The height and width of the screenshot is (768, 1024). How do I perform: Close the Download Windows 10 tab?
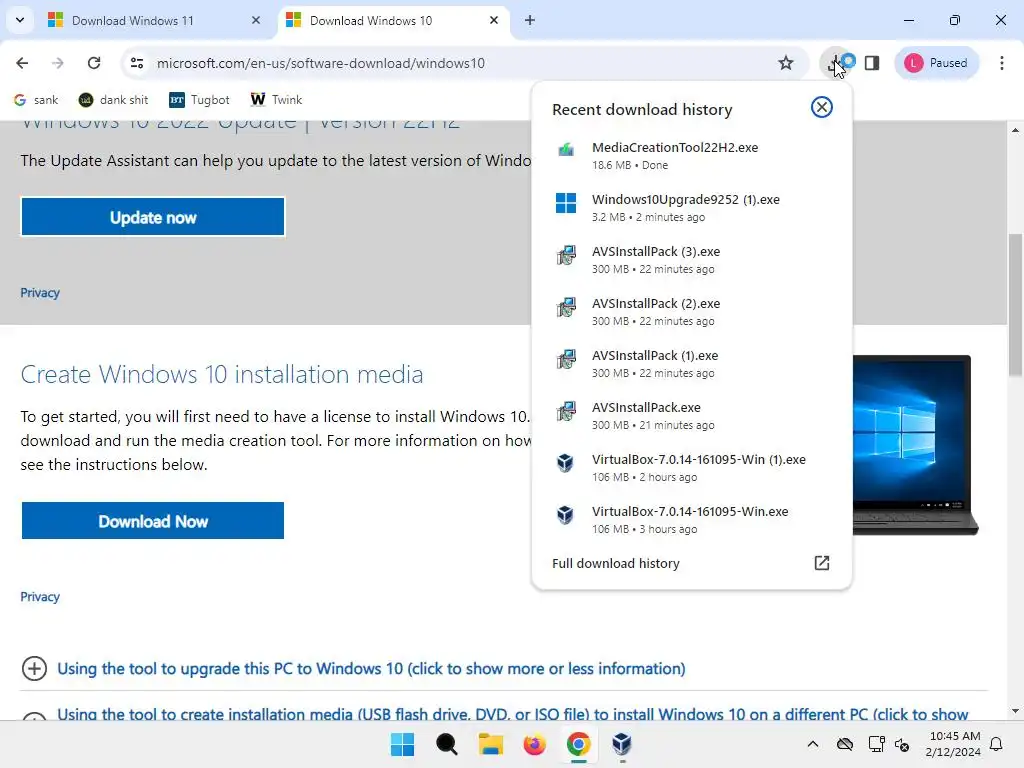(x=494, y=20)
